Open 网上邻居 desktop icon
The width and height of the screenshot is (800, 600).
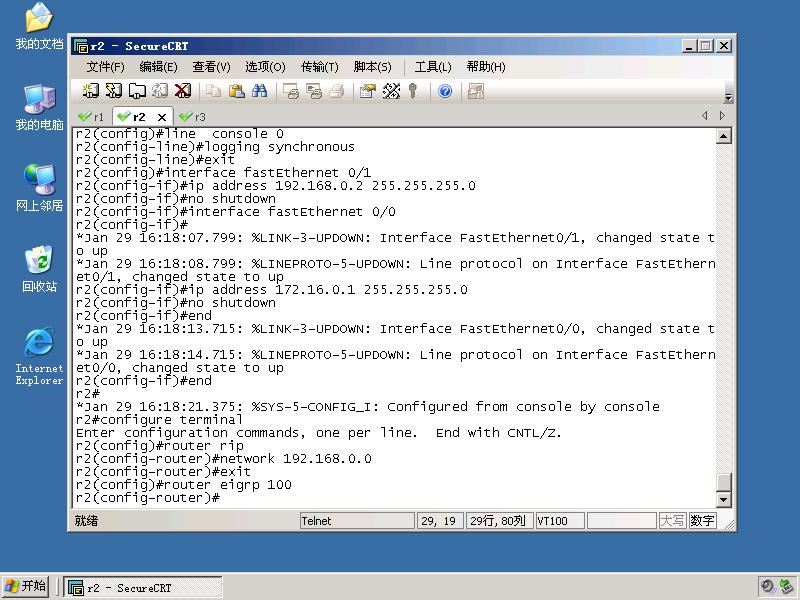[39, 188]
